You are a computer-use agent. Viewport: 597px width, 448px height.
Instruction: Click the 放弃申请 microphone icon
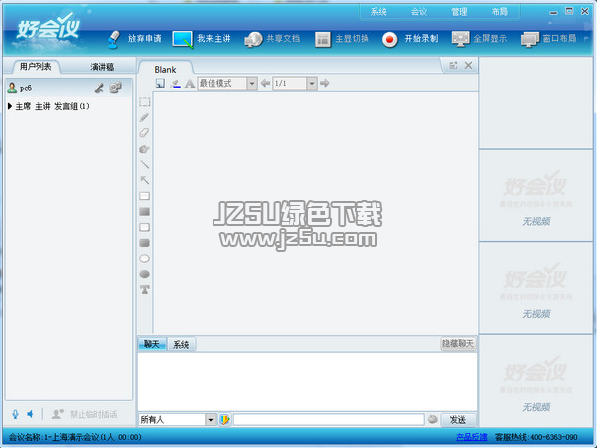(114, 39)
